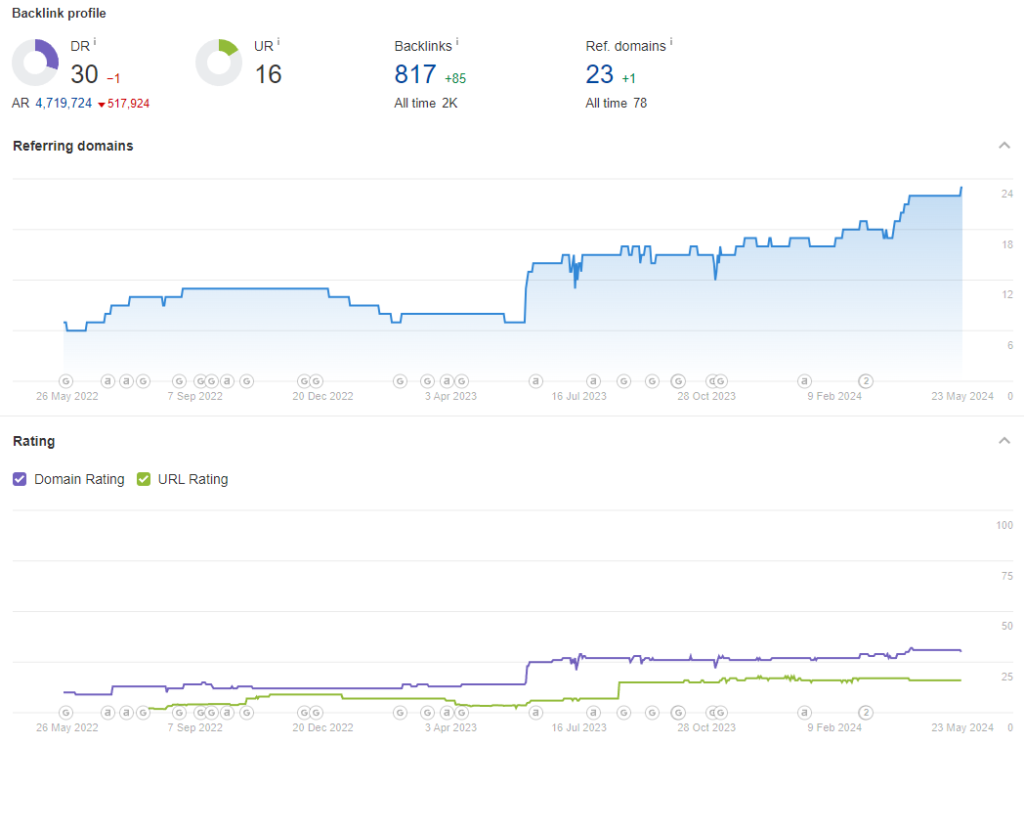Click the info icon beside Backlinks
This screenshot has width=1024, height=832.
[457, 42]
